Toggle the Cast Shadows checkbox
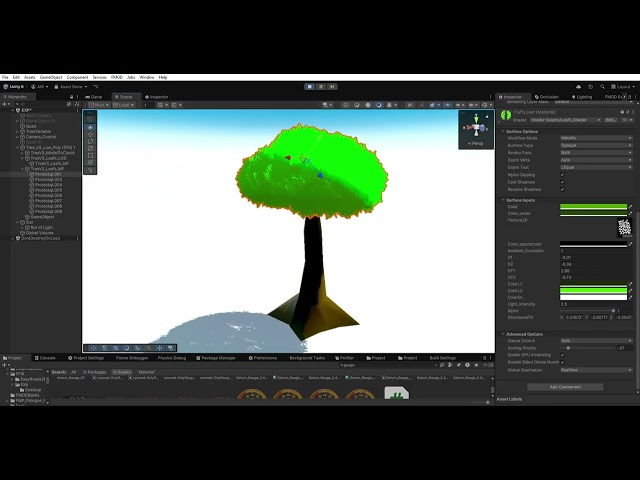This screenshot has height=480, width=640. (562, 182)
